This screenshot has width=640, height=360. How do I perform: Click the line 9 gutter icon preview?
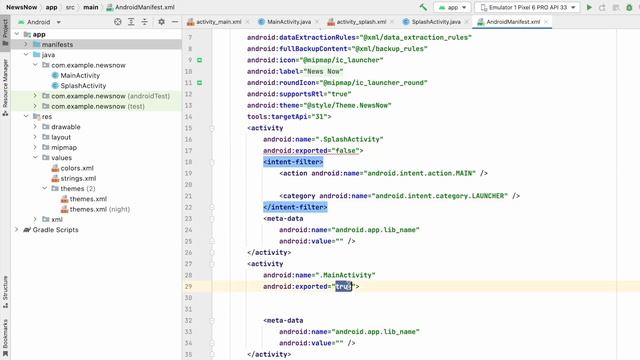click(x=200, y=60)
